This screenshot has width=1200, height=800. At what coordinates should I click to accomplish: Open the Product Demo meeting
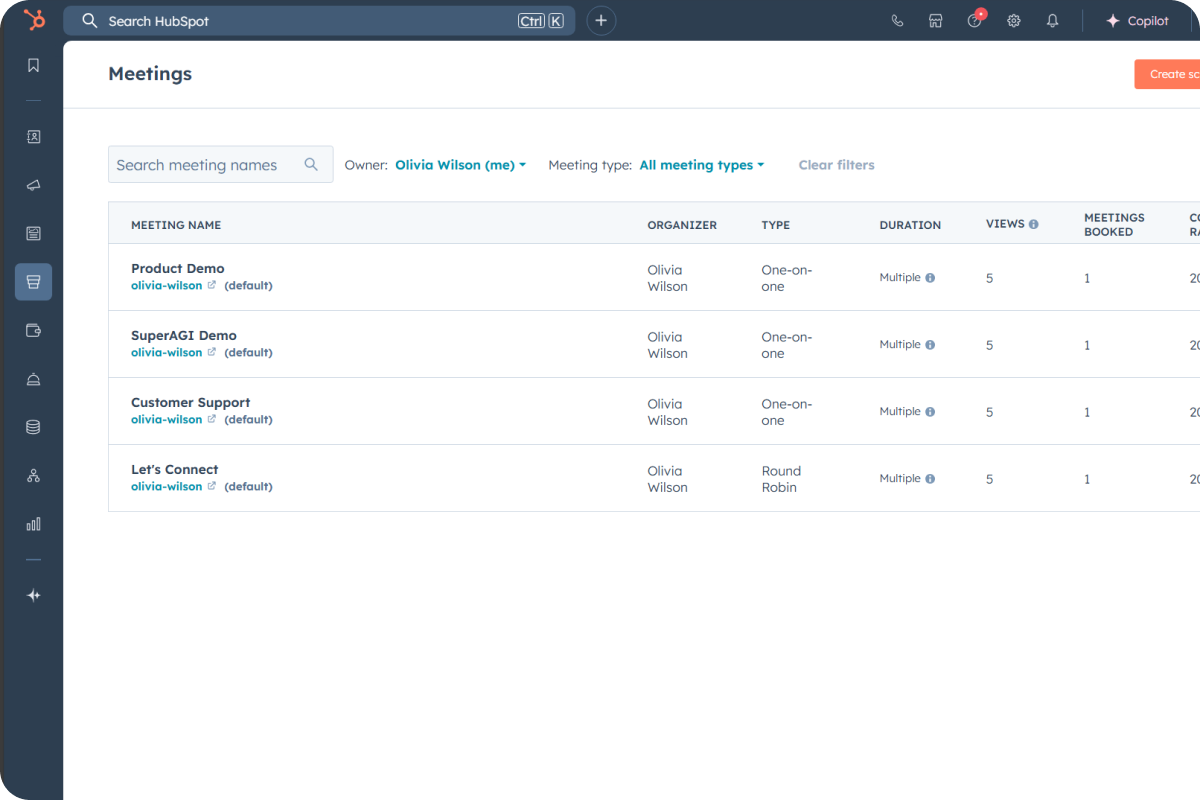(178, 268)
